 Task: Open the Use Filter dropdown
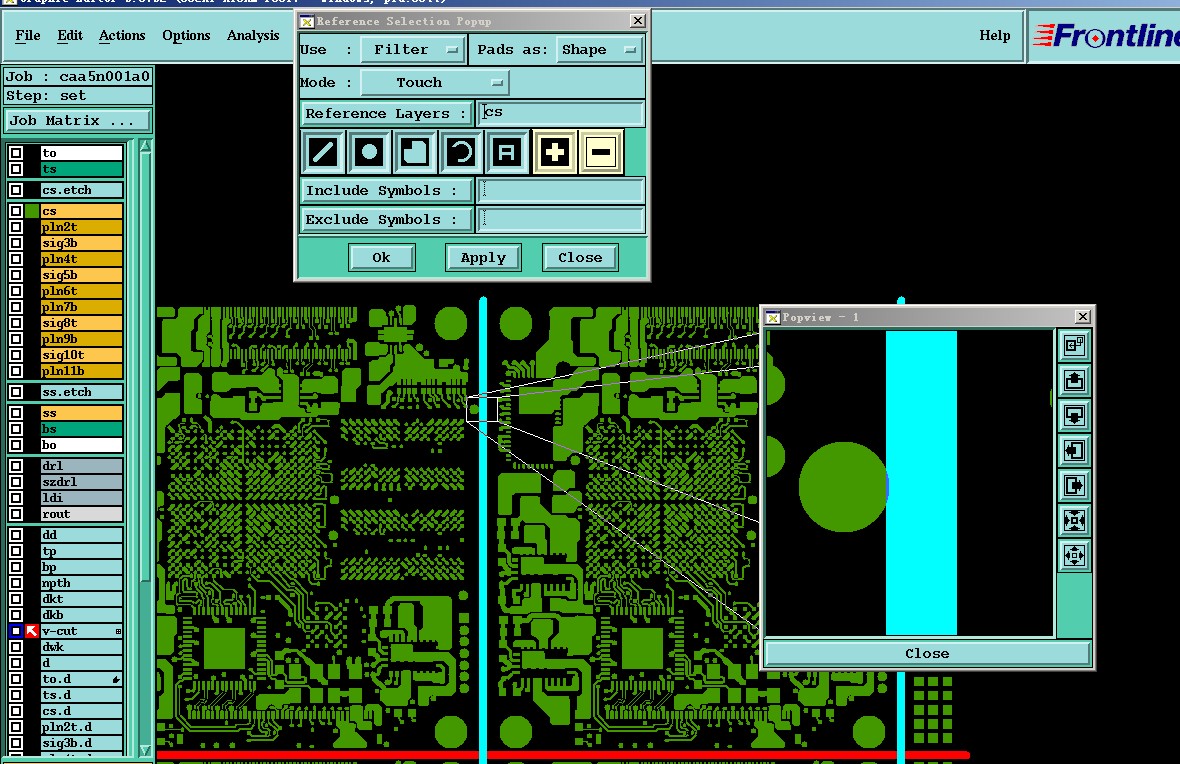tap(413, 50)
